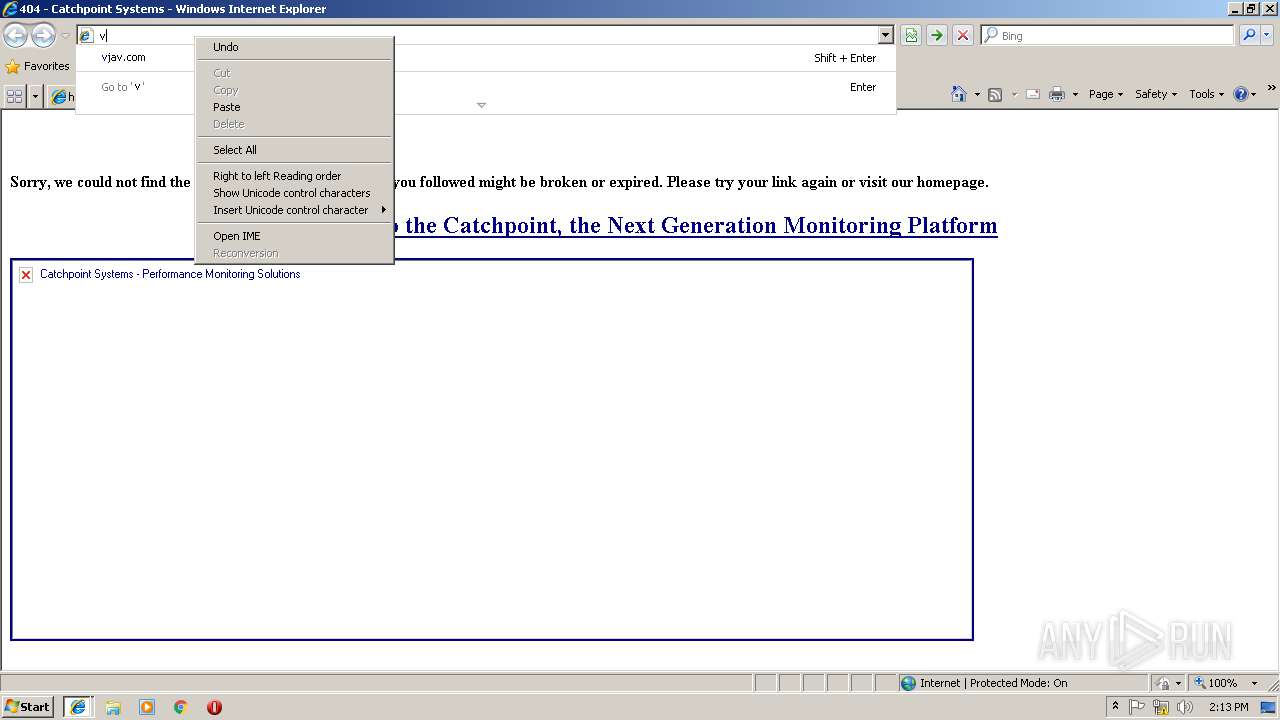Launch Windows Media Player from taskbar

[x=147, y=707]
